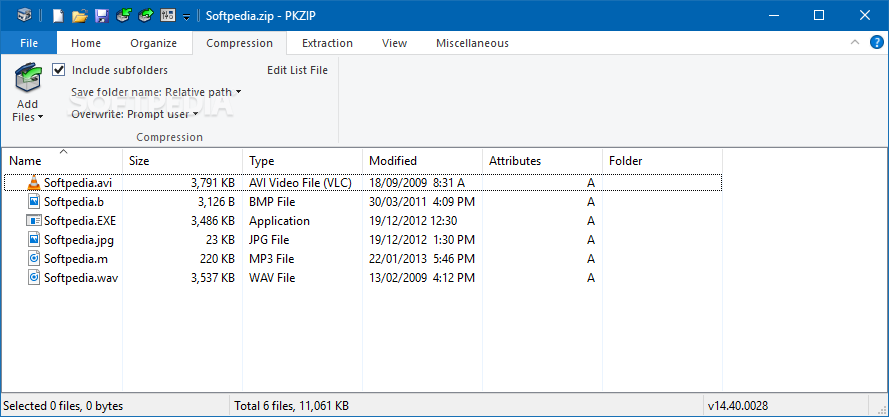
Task: Click the Open folder icon in quick access toolbar
Action: pos(80,15)
